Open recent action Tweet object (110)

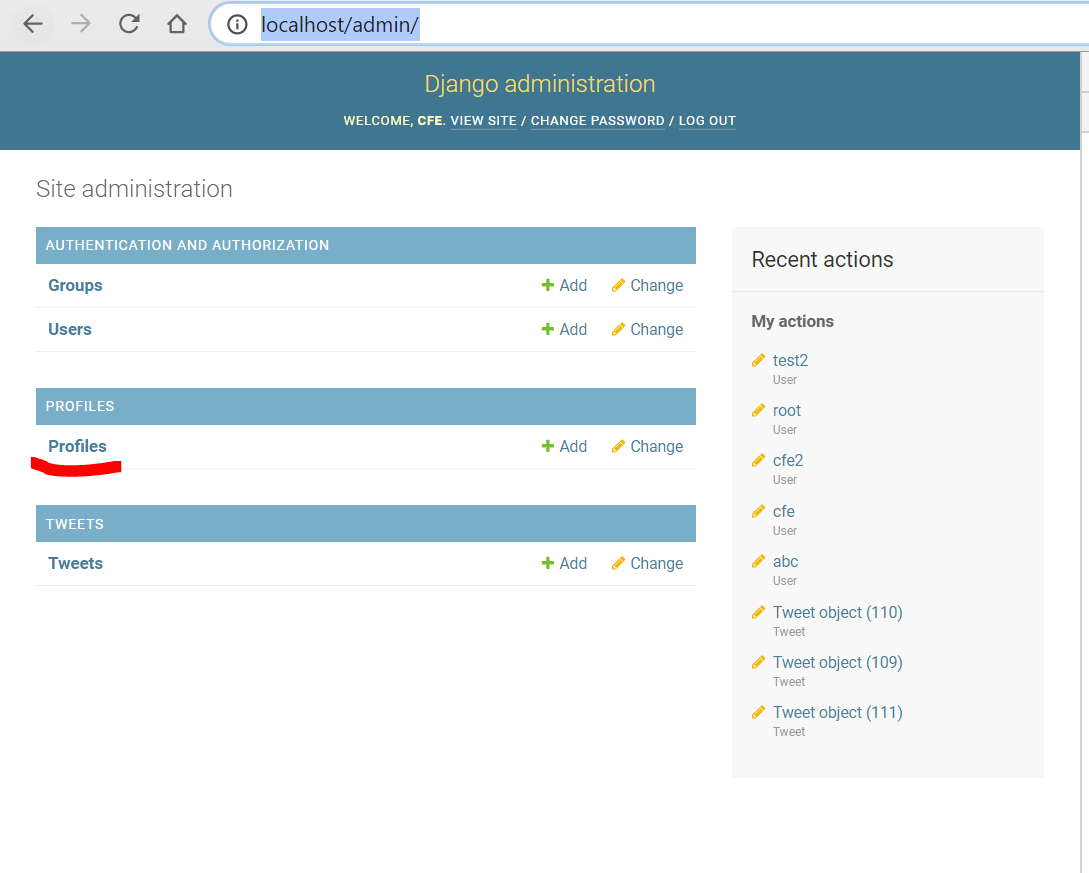pos(838,613)
